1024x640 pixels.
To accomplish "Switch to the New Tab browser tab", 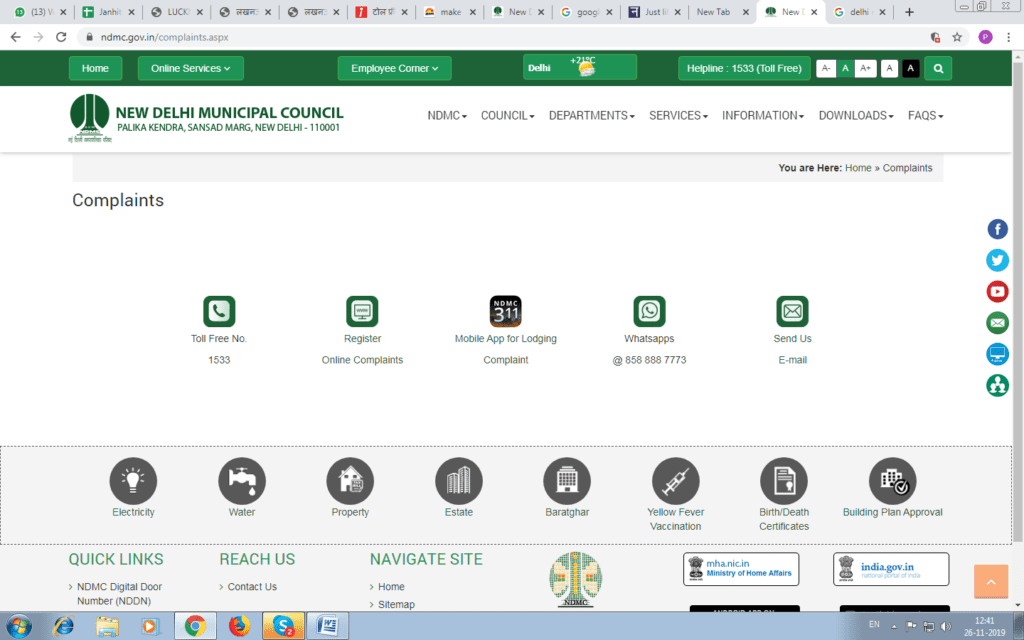I will (x=715, y=12).
